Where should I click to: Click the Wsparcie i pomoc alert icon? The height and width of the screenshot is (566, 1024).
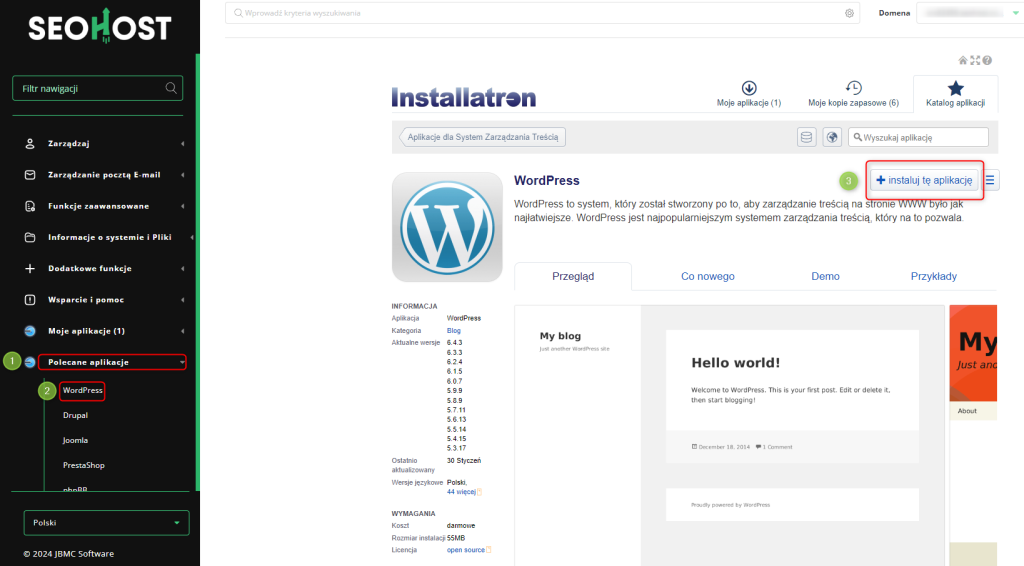coord(30,300)
